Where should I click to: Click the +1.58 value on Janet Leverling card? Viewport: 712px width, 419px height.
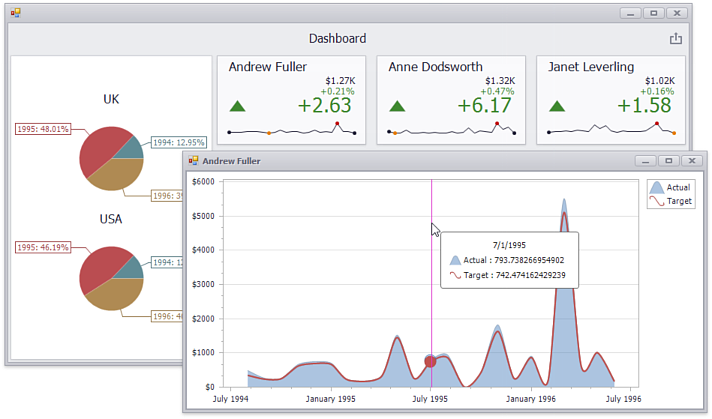point(644,105)
